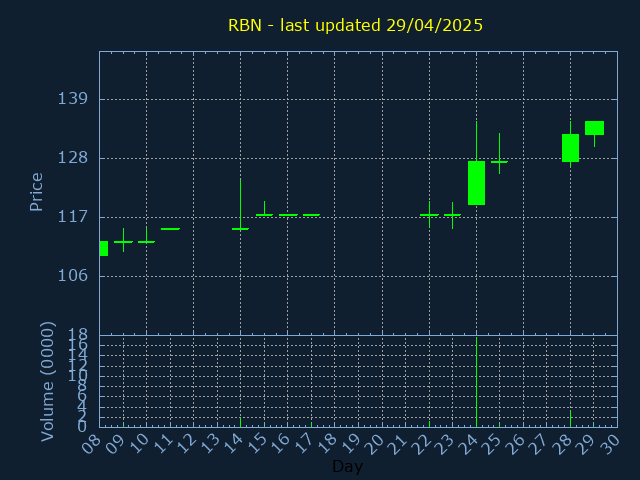
Task: Select day 26 tick label
Action: point(516,444)
